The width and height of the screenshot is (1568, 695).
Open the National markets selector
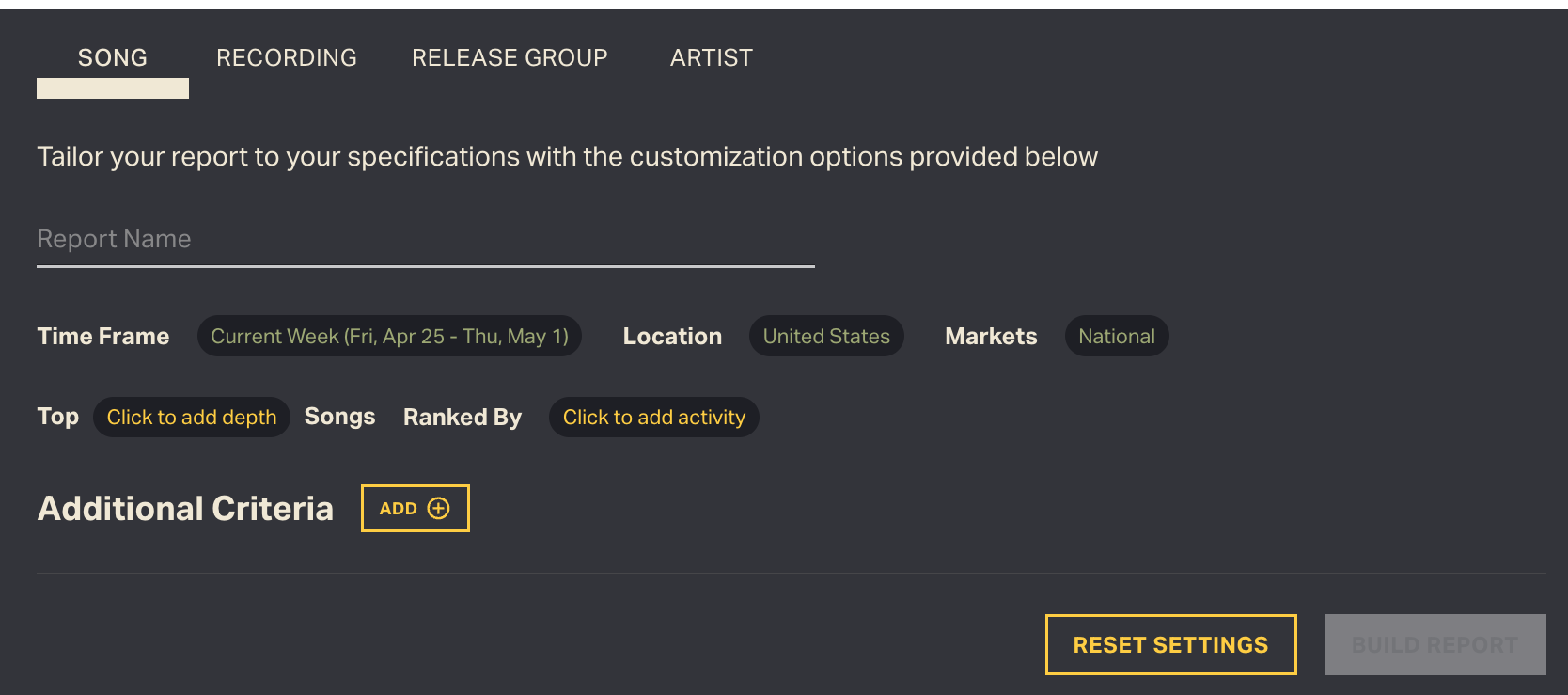tap(1116, 337)
